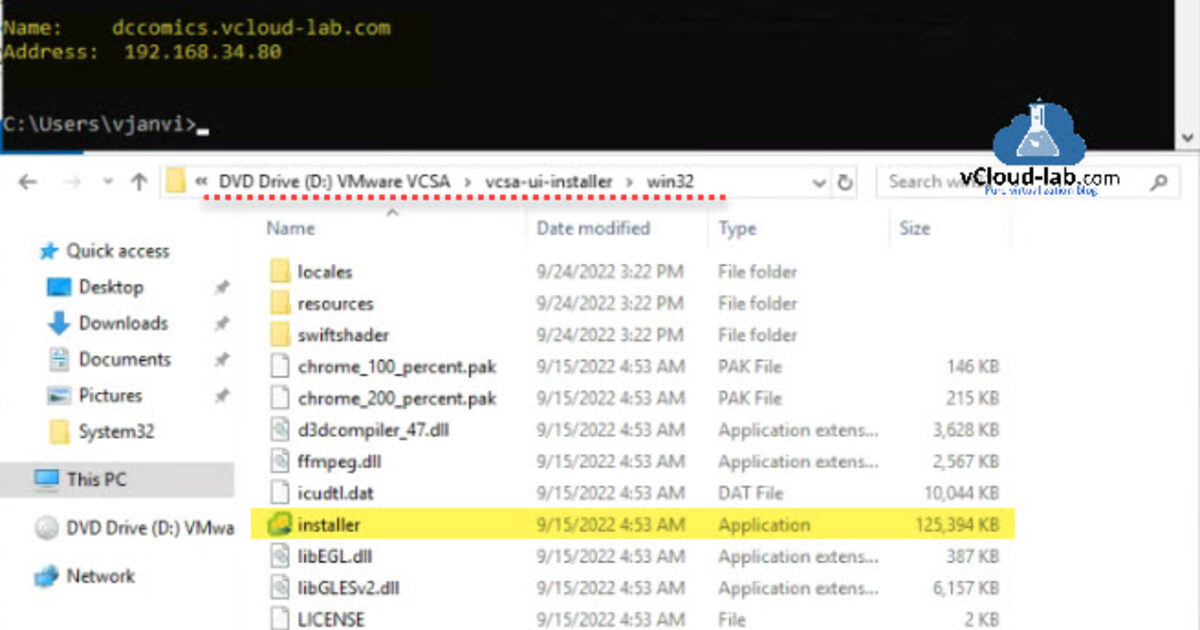Open Documents from Quick access
Image resolution: width=1200 pixels, height=630 pixels.
125,359
